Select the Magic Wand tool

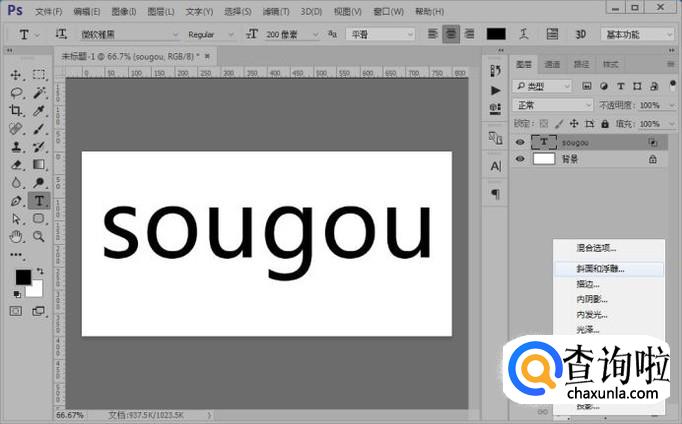pos(39,93)
